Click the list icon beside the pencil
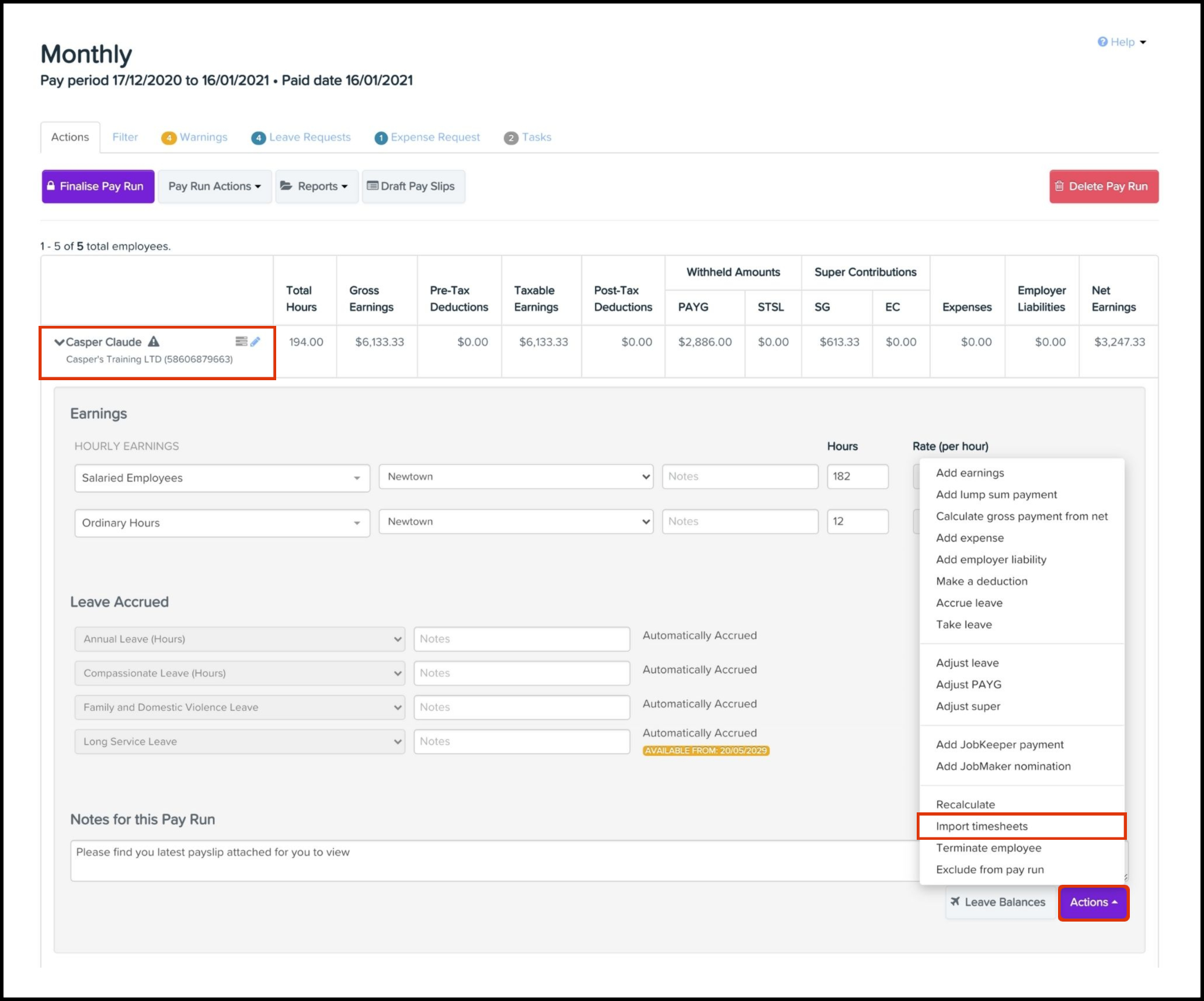Screen dimensions: 1204x1001 (x=241, y=342)
